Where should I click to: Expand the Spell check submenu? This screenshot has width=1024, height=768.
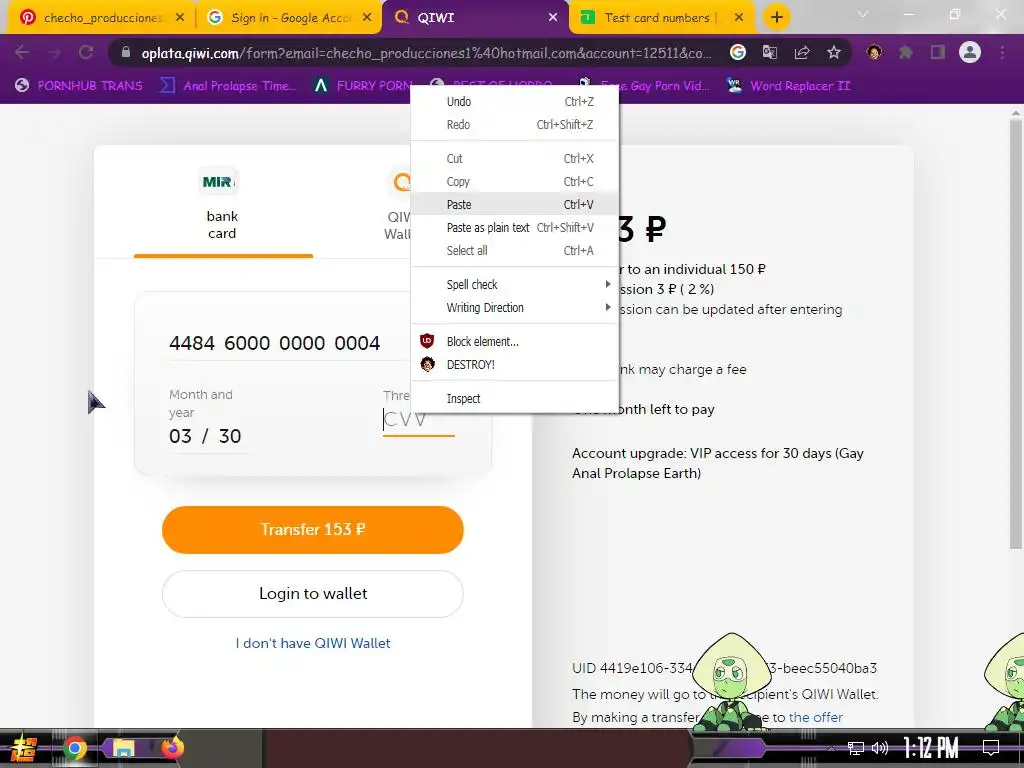click(x=515, y=284)
